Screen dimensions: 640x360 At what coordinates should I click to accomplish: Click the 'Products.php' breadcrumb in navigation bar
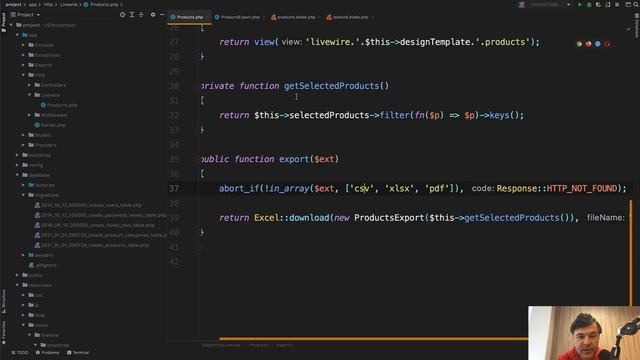click(100, 4)
